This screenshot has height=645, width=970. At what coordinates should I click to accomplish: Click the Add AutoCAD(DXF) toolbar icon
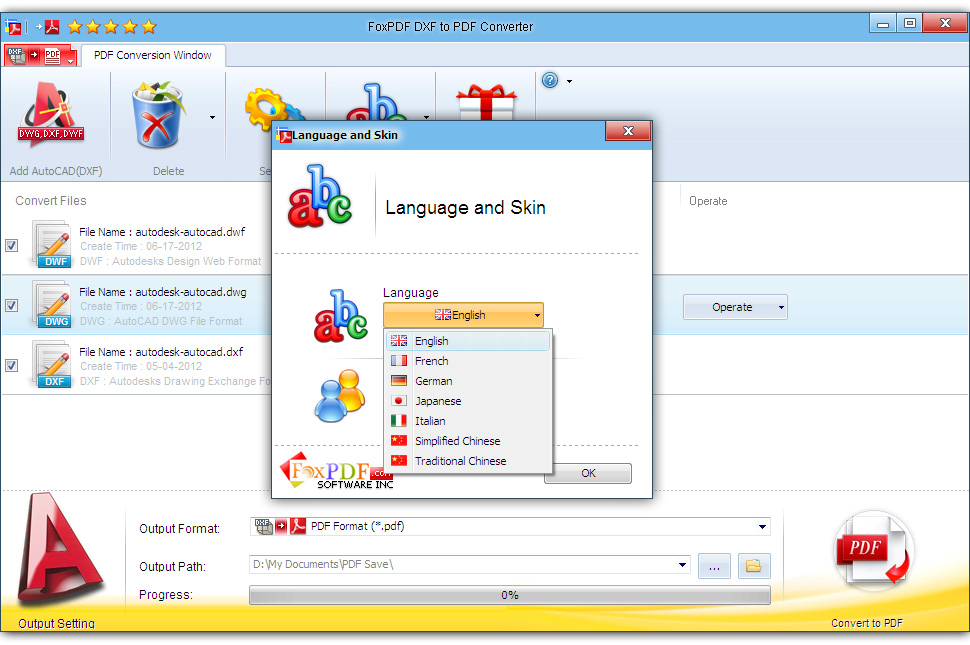[52, 114]
